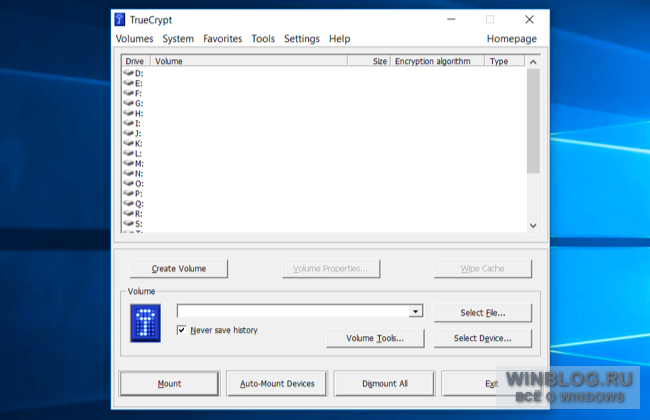
Task: Open the volume path dropdown arrow
Action: (415, 311)
